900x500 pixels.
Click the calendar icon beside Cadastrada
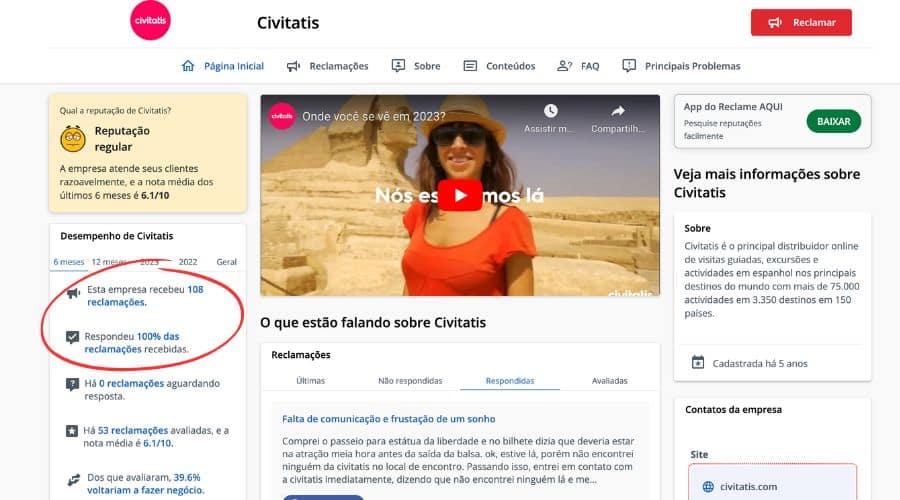click(698, 363)
